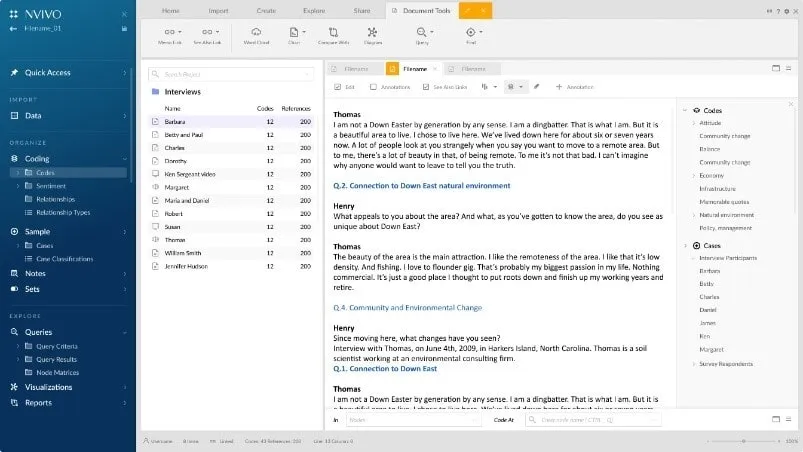Select the Ken Sergeant video row
Image resolution: width=803 pixels, height=452 pixels.
[x=231, y=174]
